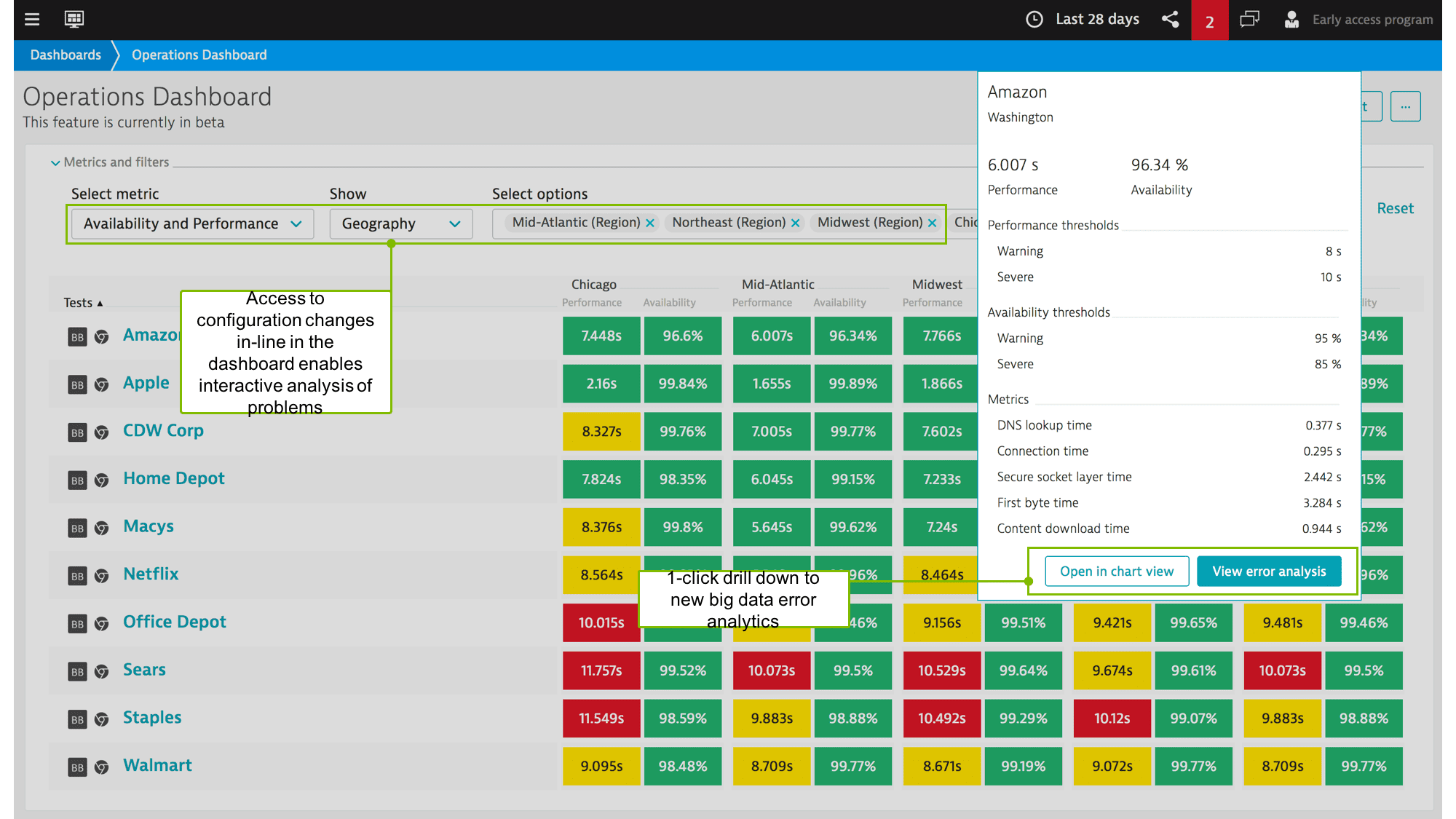The height and width of the screenshot is (819, 1456).
Task: Click the Chrome icon in the Amazon row
Action: (102, 336)
